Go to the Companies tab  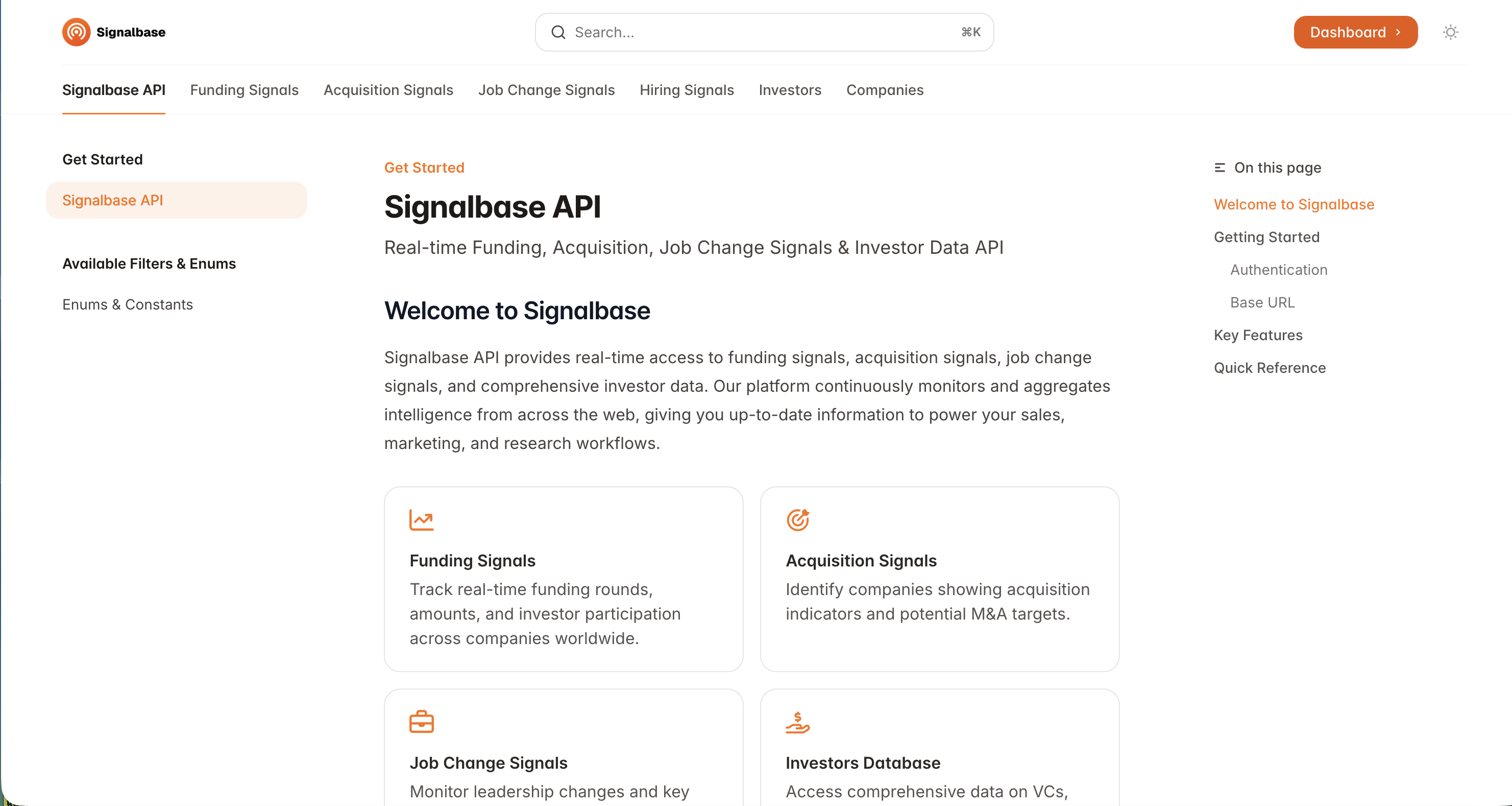(885, 90)
